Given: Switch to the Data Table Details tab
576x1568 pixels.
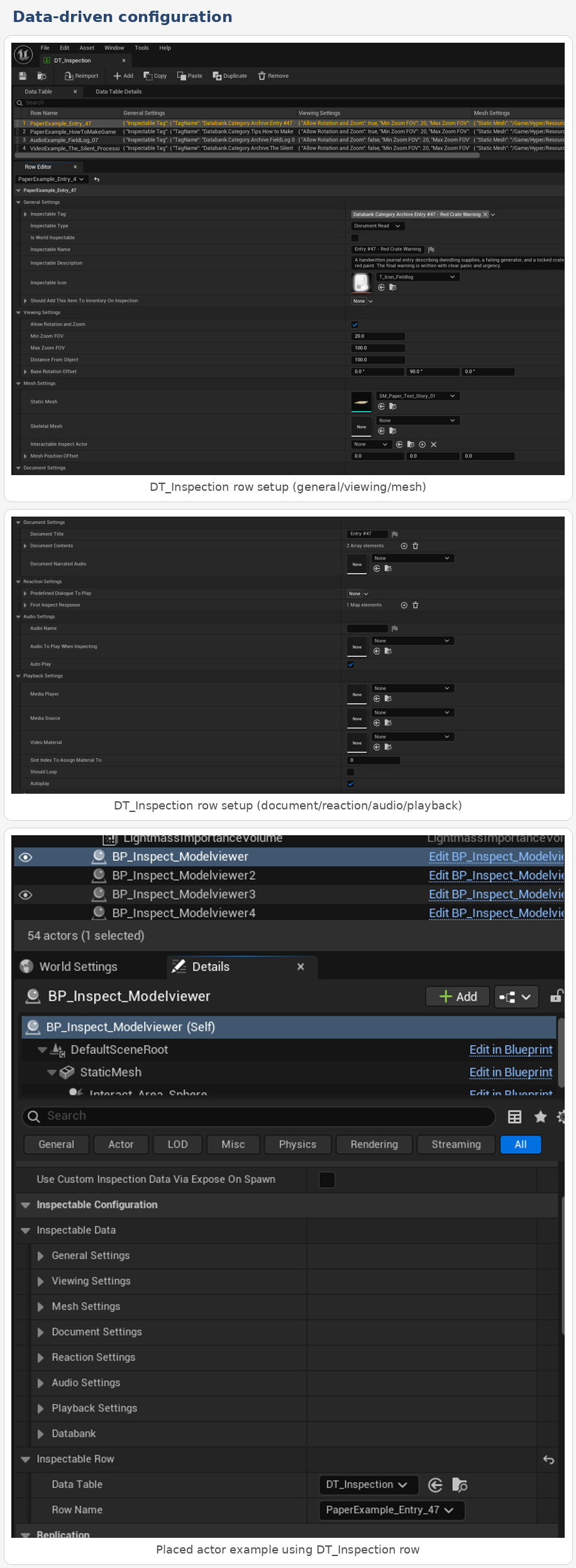Looking at the screenshot, I should coord(118,92).
